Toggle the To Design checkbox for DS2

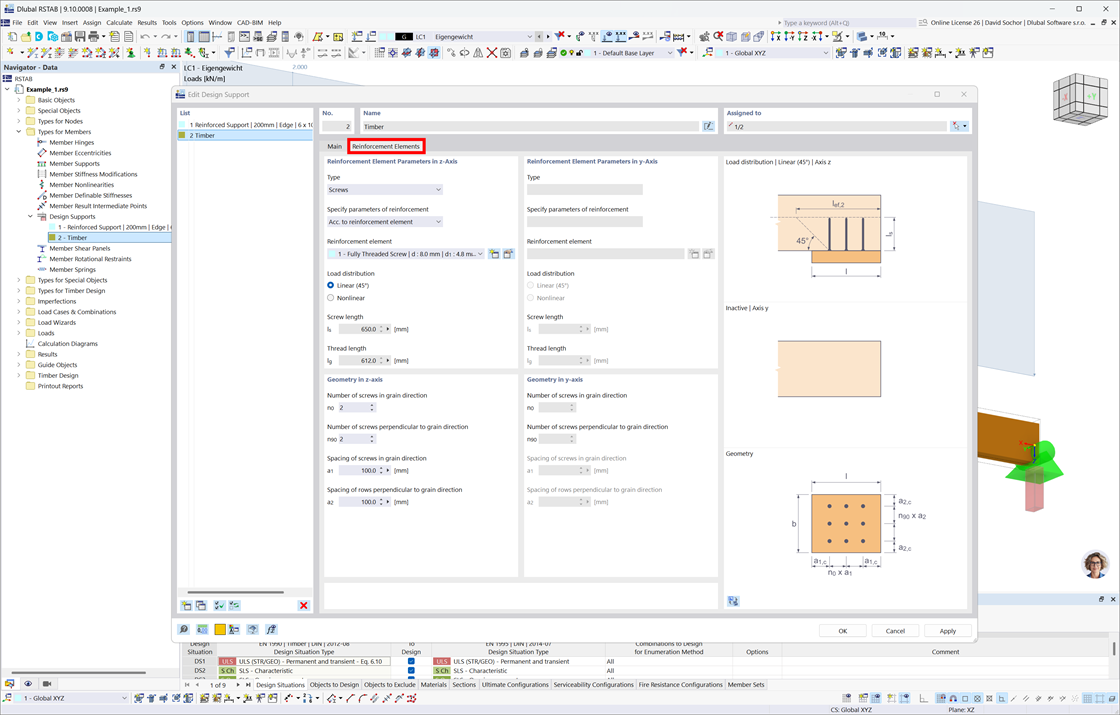[411, 671]
